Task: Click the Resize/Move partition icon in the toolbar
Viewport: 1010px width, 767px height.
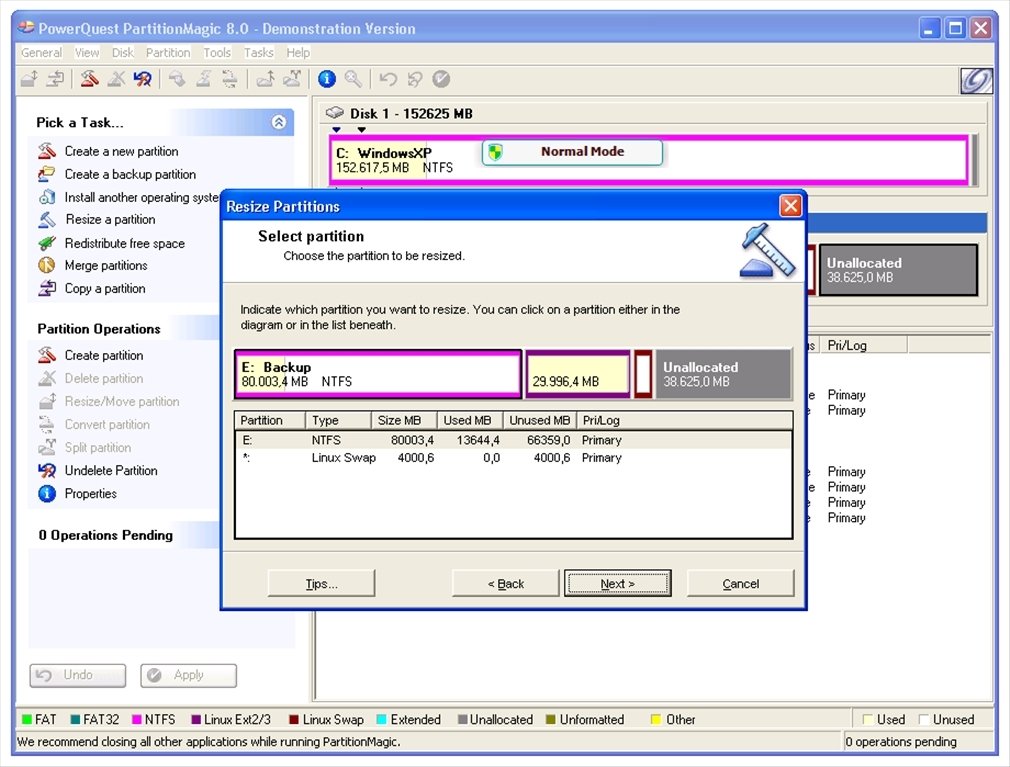Action: [30, 79]
